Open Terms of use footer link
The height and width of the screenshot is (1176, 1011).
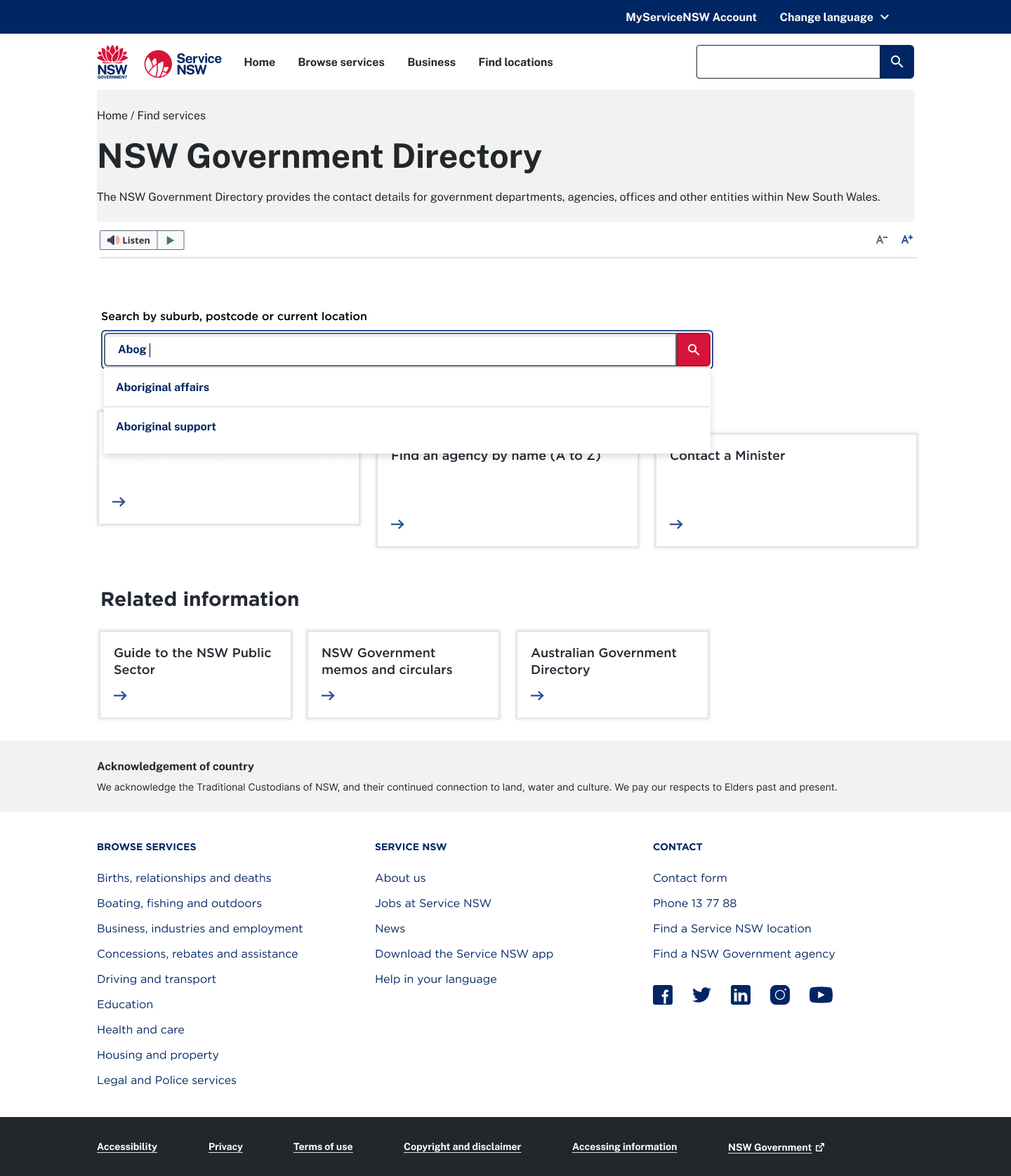click(x=323, y=1147)
